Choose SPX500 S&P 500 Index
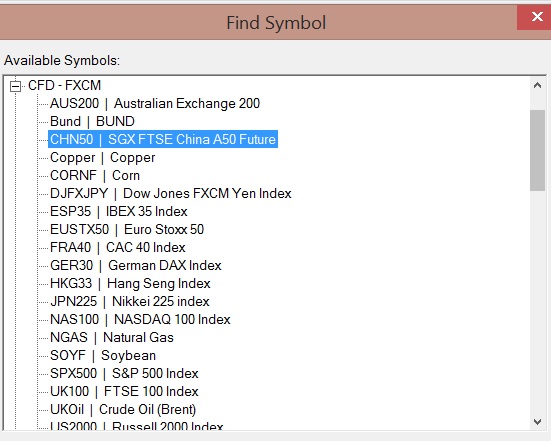The height and width of the screenshot is (441, 551). tap(124, 373)
